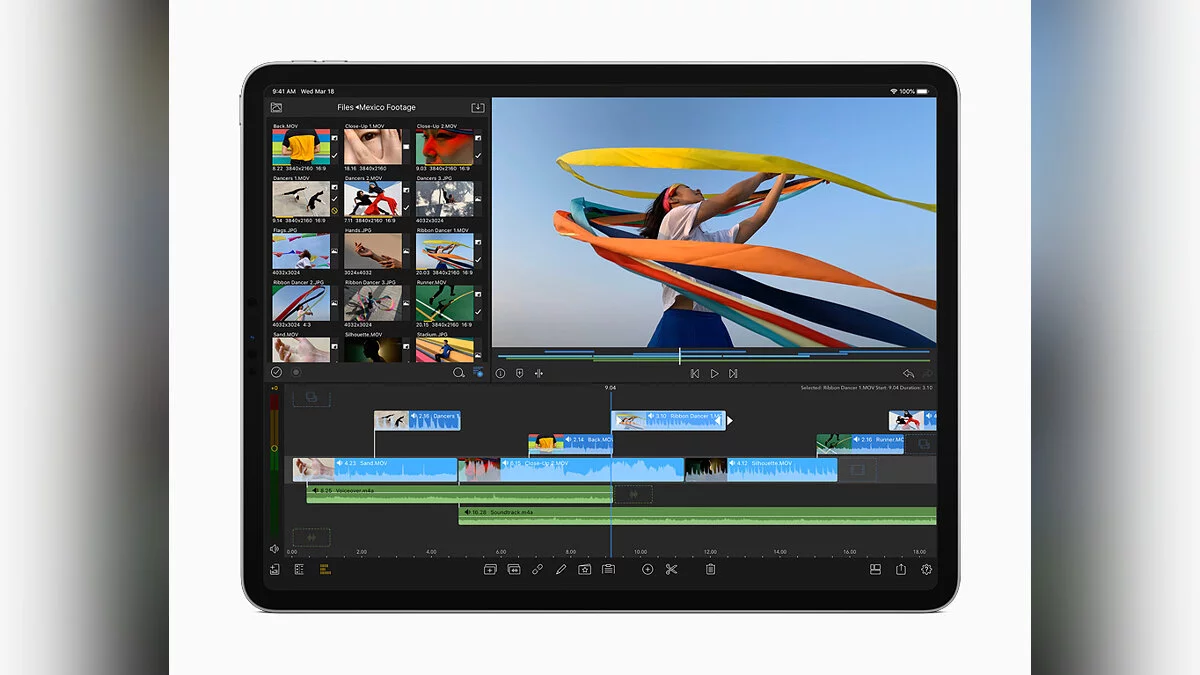1200x675 pixels.
Task: Open the layout picker icon
Action: point(875,569)
